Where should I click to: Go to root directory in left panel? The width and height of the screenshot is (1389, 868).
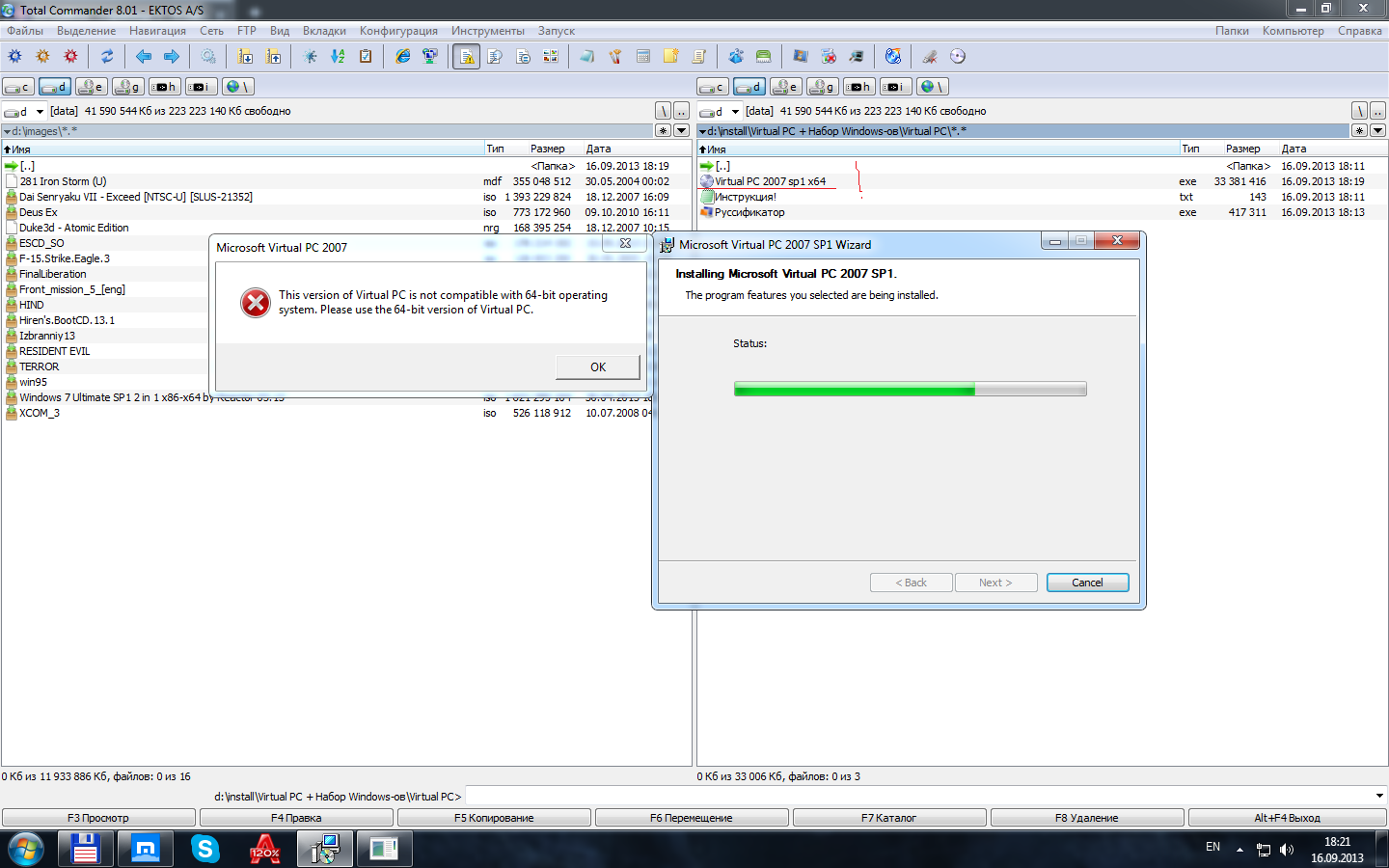click(664, 111)
